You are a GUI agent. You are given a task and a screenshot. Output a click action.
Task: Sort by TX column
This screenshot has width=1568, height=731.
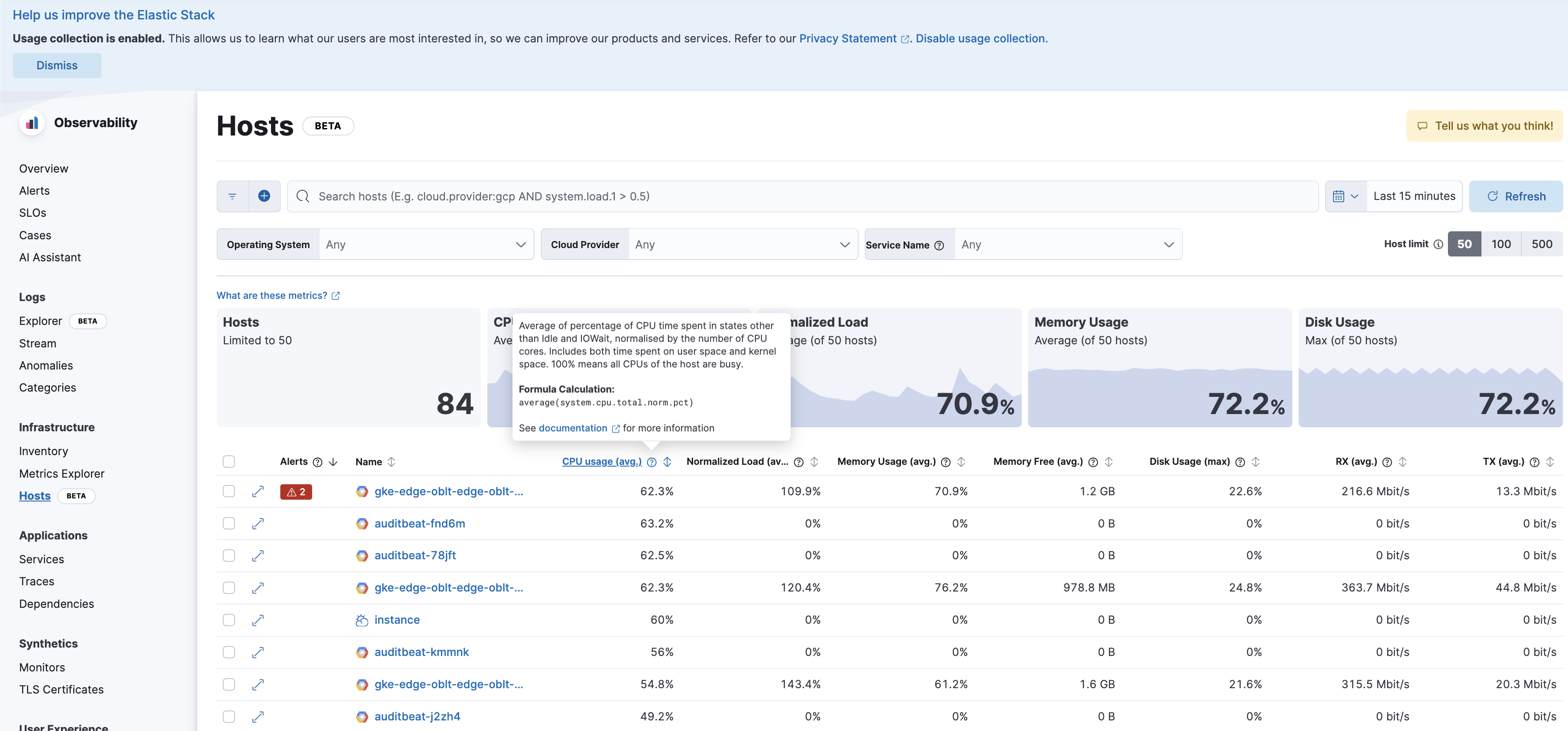click(x=1550, y=462)
